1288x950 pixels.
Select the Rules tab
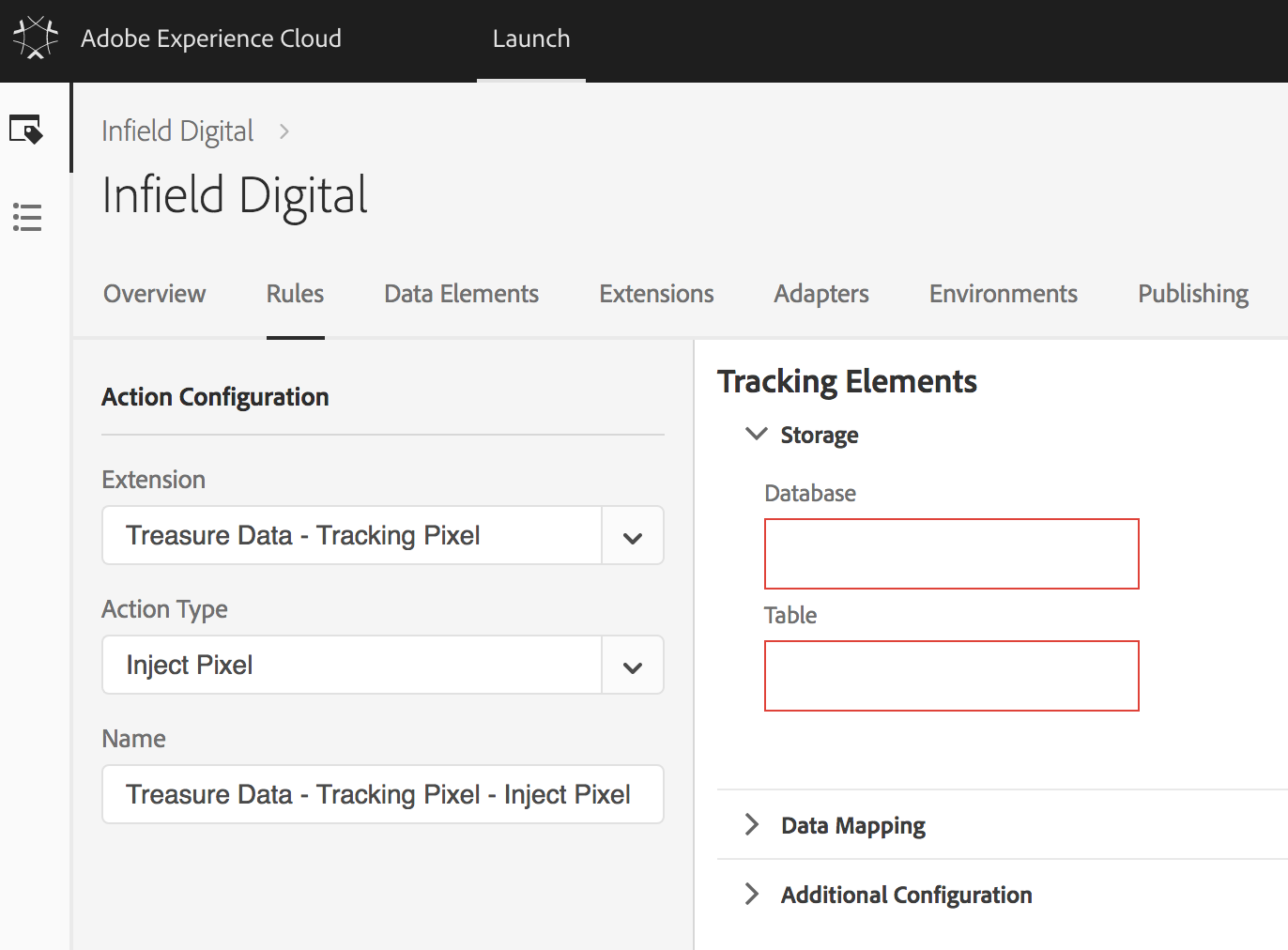tap(295, 294)
